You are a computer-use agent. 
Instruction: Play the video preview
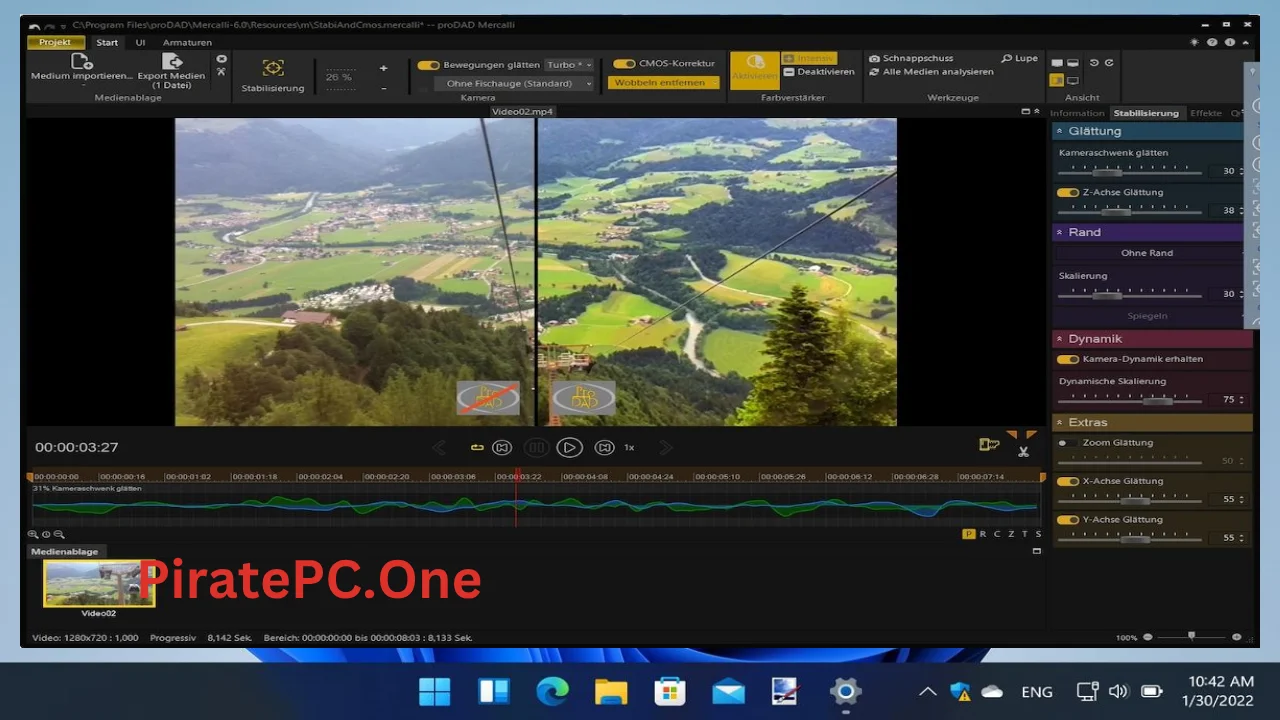[x=569, y=448]
